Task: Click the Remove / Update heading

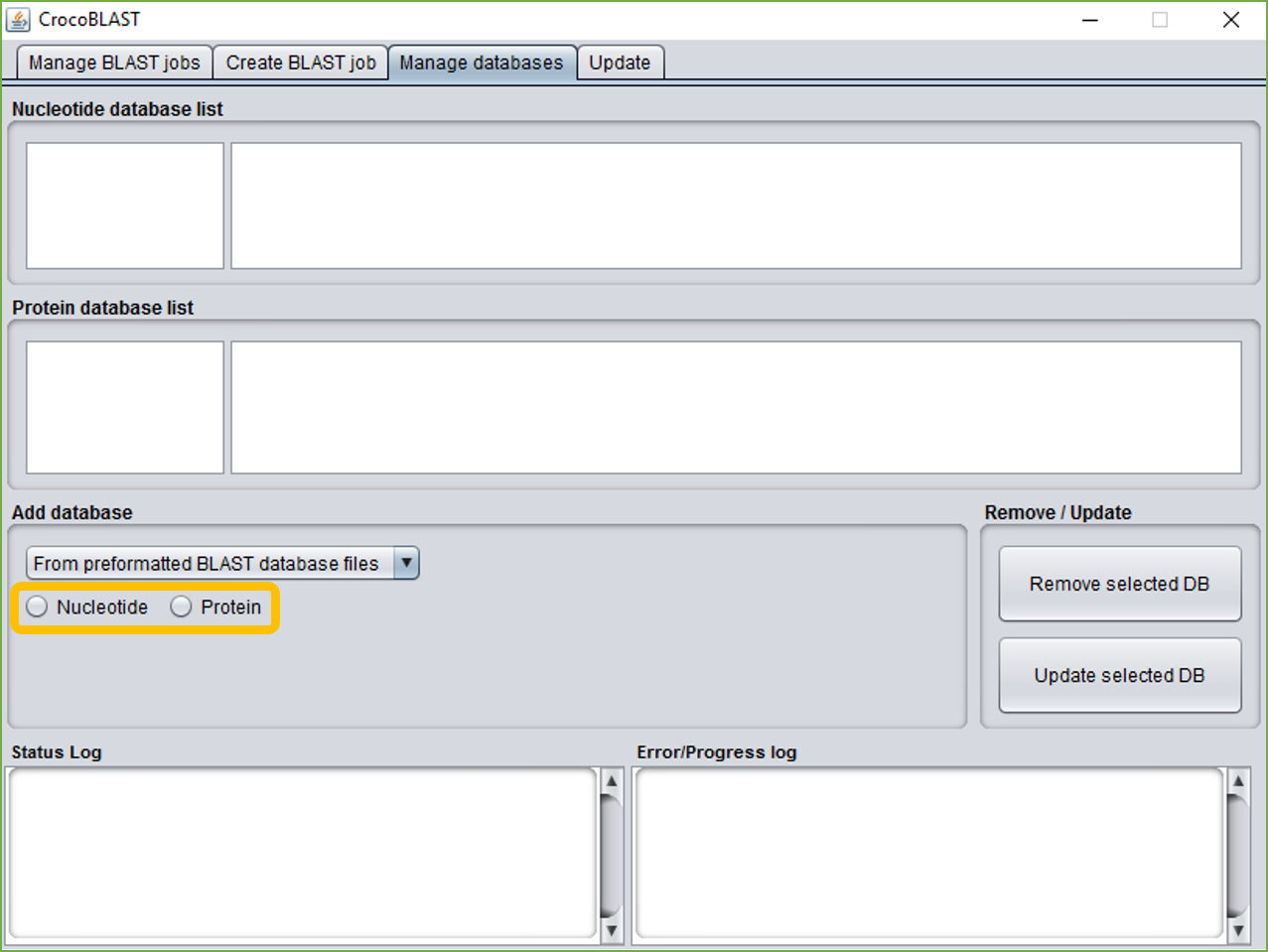Action: coord(1057,512)
